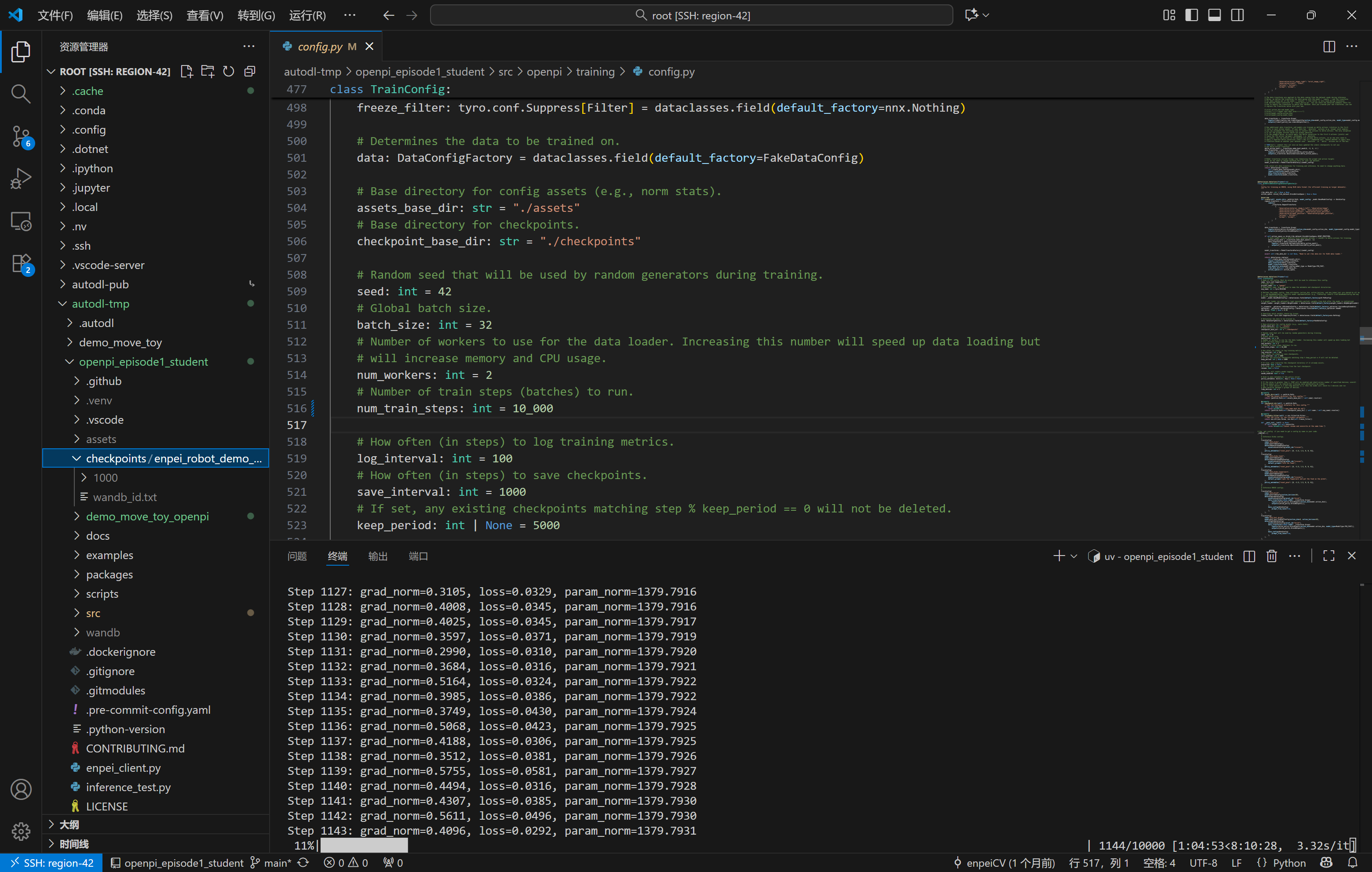Image resolution: width=1372 pixels, height=872 pixels.
Task: Click the SSH: region-42 remote indicator
Action: (x=51, y=863)
